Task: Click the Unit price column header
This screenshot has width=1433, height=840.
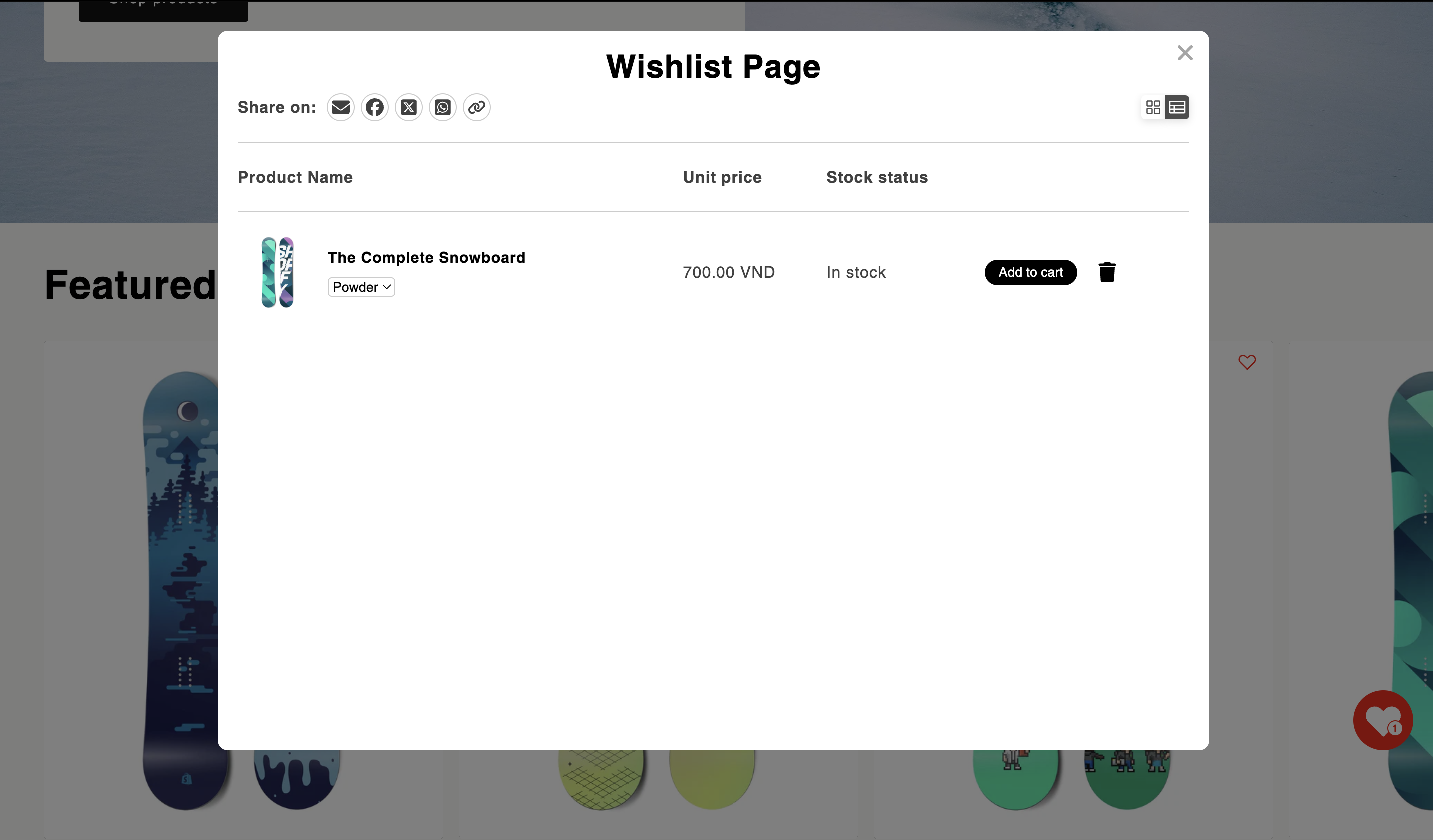Action: click(722, 177)
